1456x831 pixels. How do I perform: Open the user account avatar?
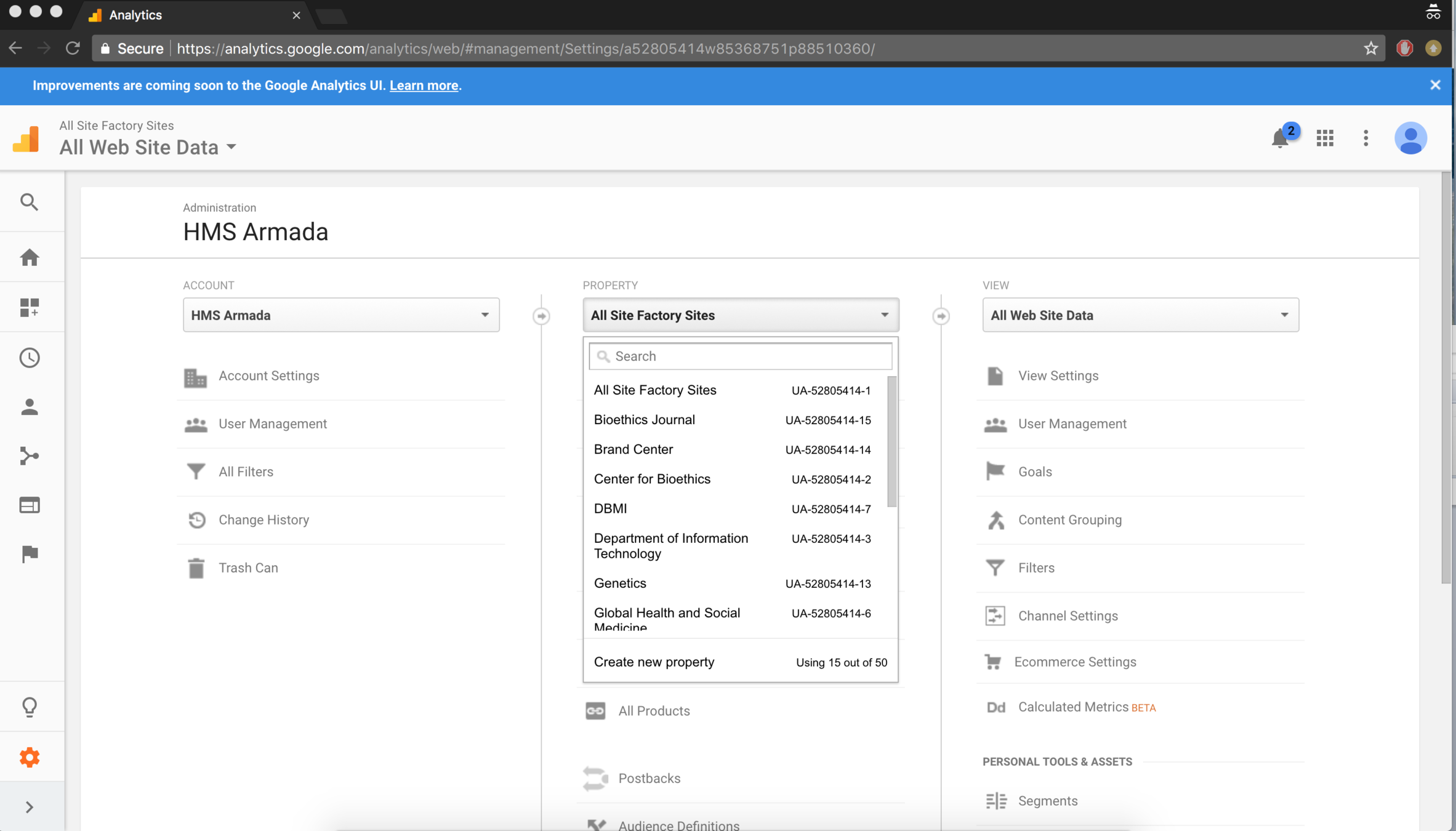coord(1410,138)
